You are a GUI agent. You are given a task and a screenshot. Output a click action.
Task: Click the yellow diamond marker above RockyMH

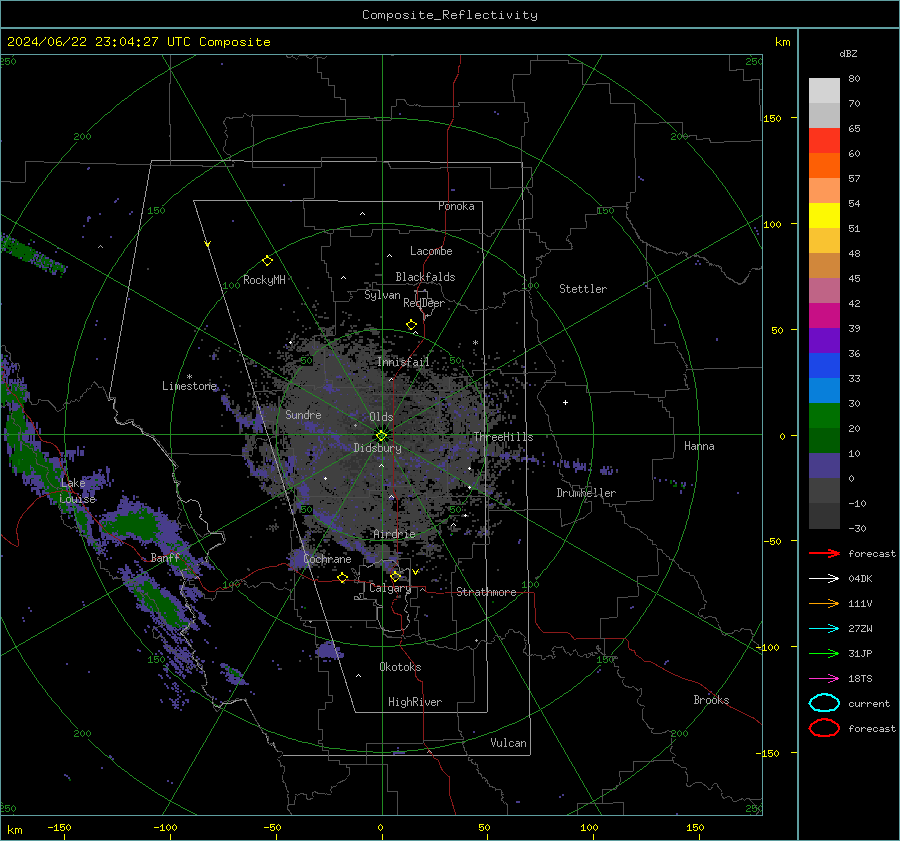[x=267, y=261]
